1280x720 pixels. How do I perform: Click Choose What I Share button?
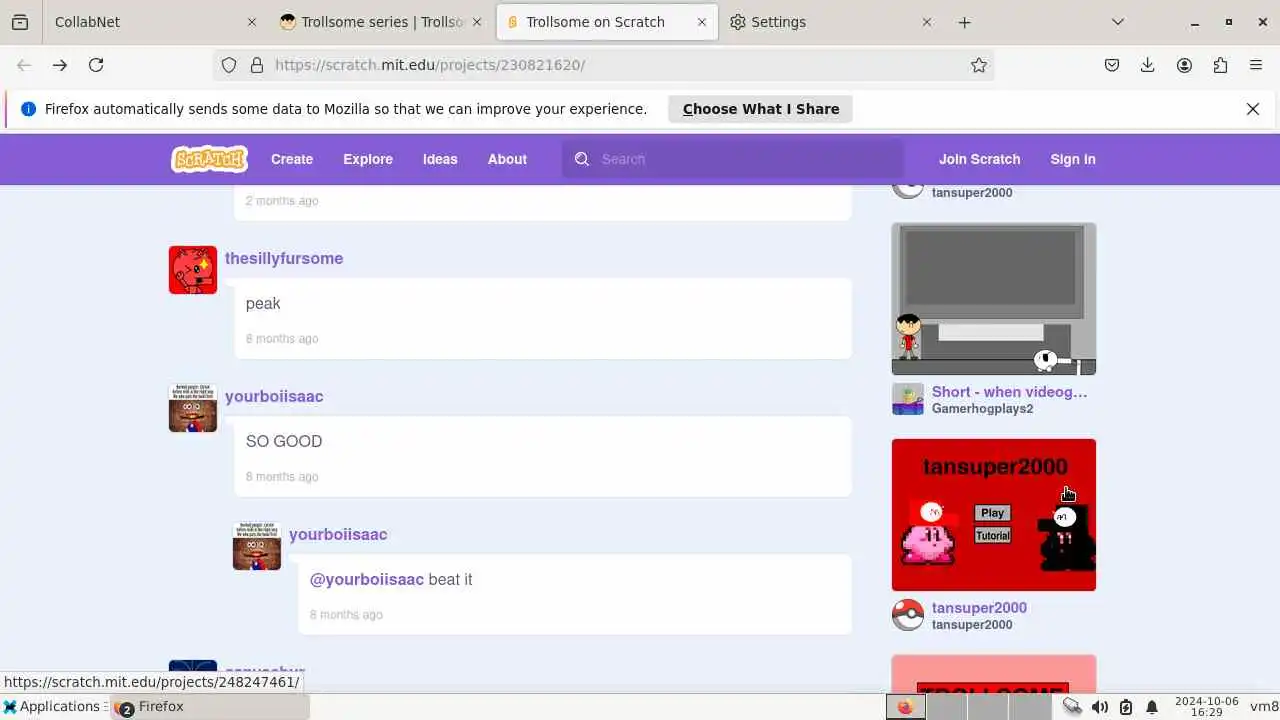click(761, 109)
